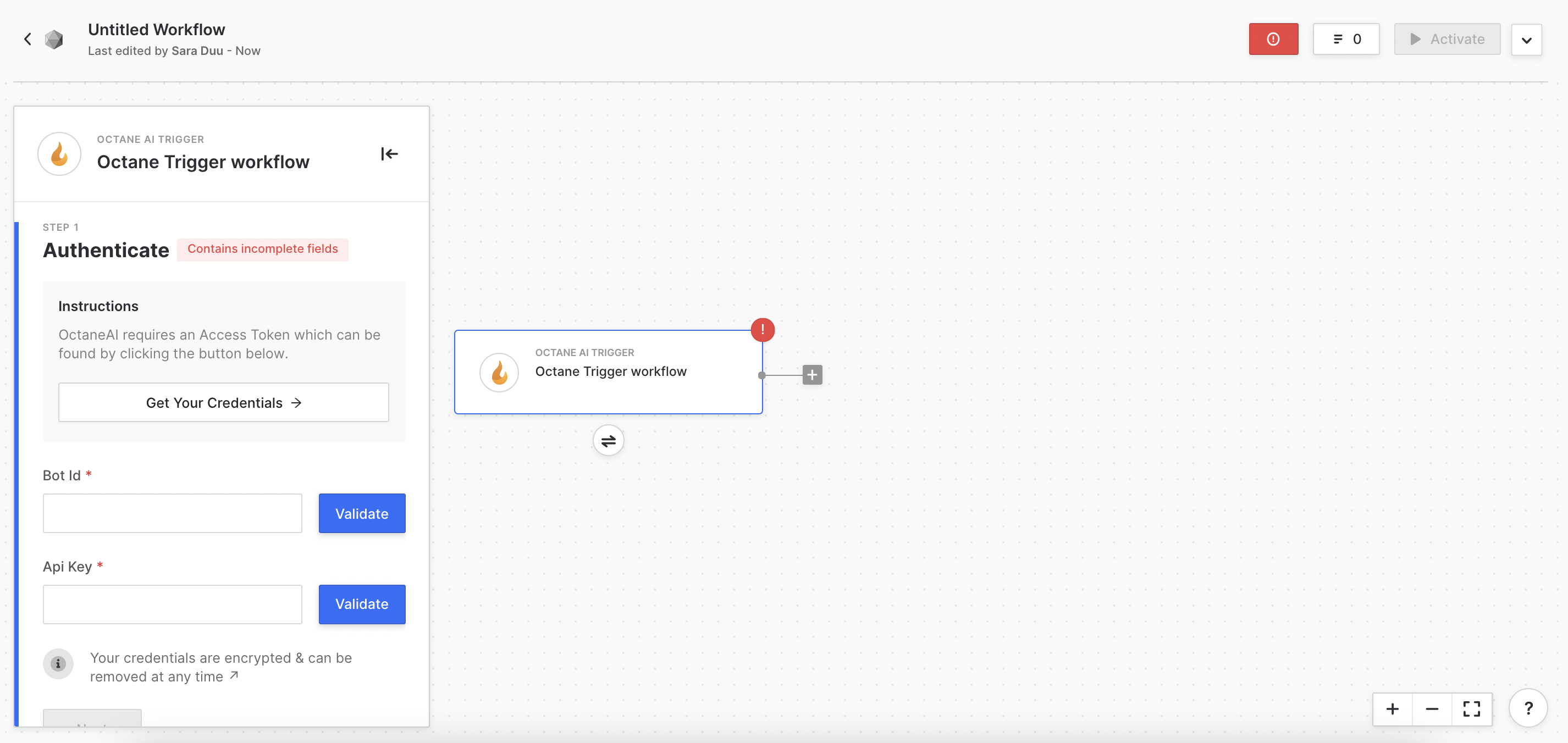1568x743 pixels.
Task: Focus the Bot Id input field
Action: (x=172, y=514)
